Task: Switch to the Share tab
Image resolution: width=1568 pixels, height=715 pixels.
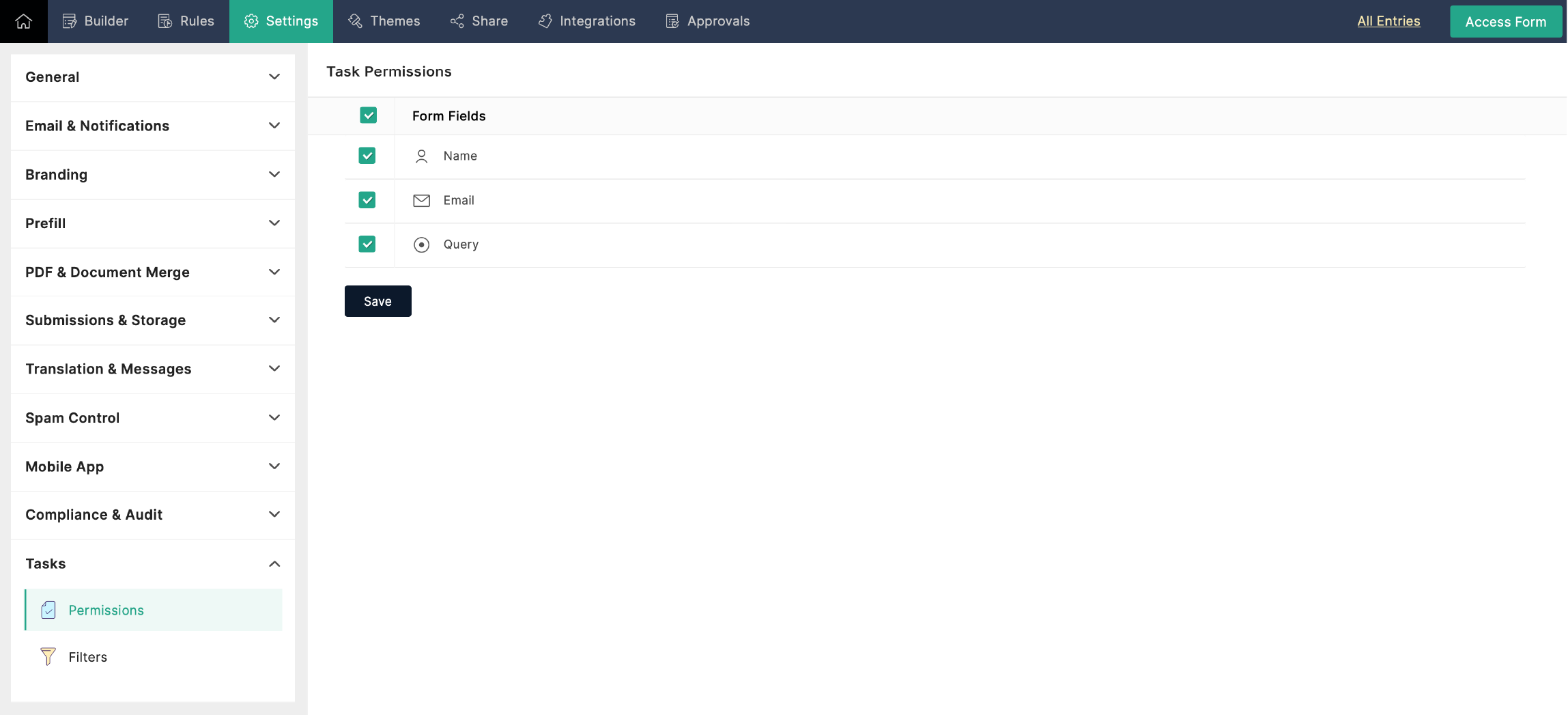Action: click(479, 21)
